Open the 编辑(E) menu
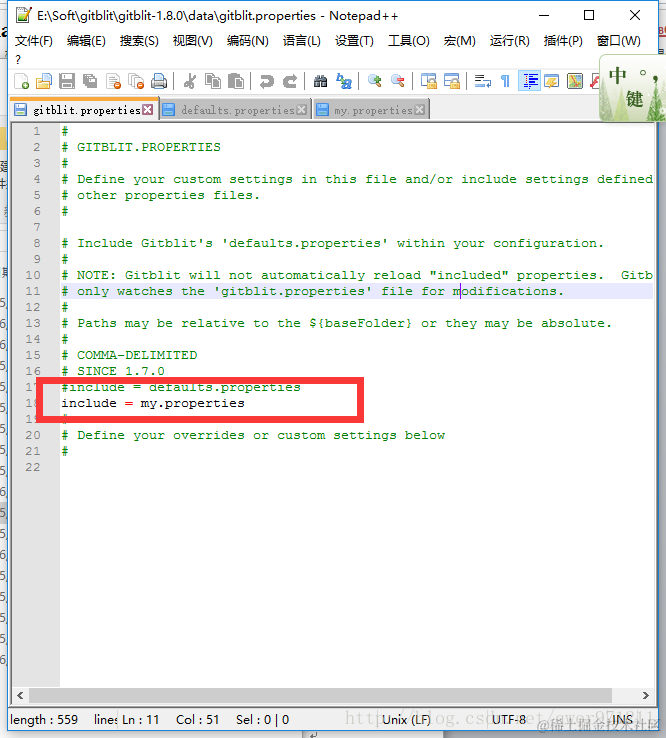This screenshot has height=738, width=666. pyautogui.click(x=86, y=41)
